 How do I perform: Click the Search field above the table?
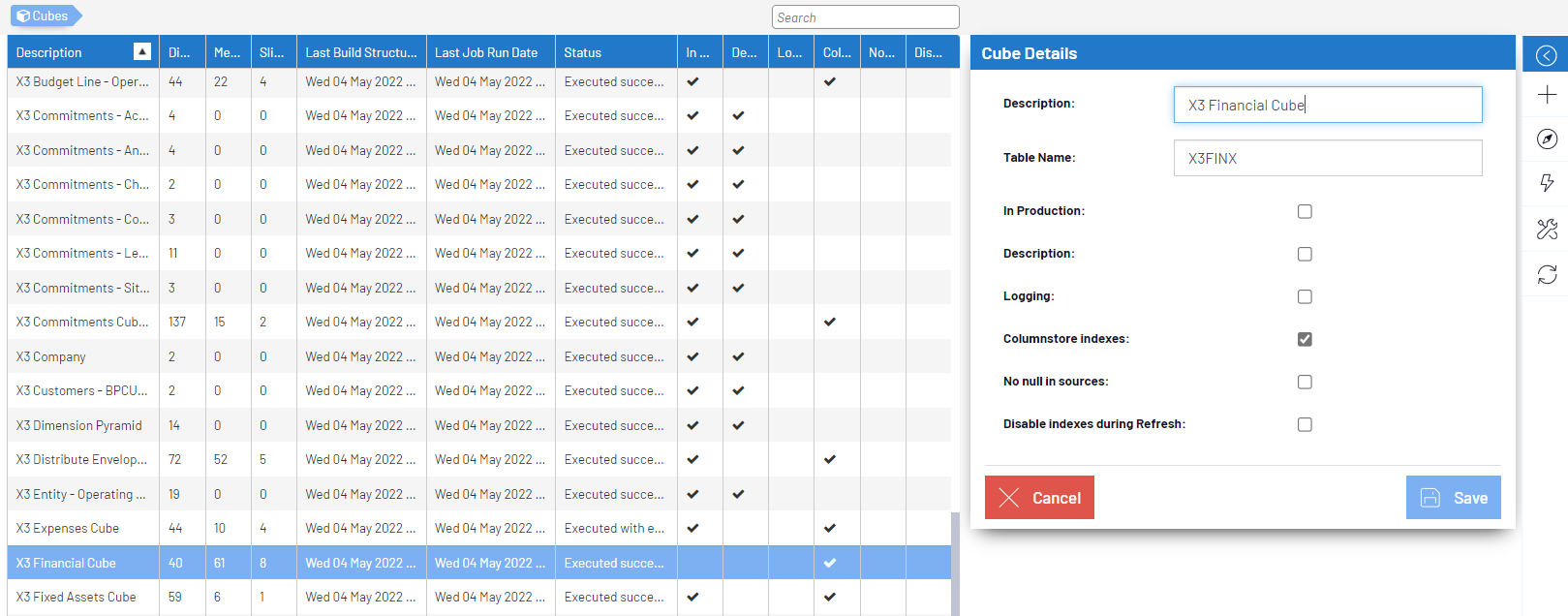click(x=865, y=17)
